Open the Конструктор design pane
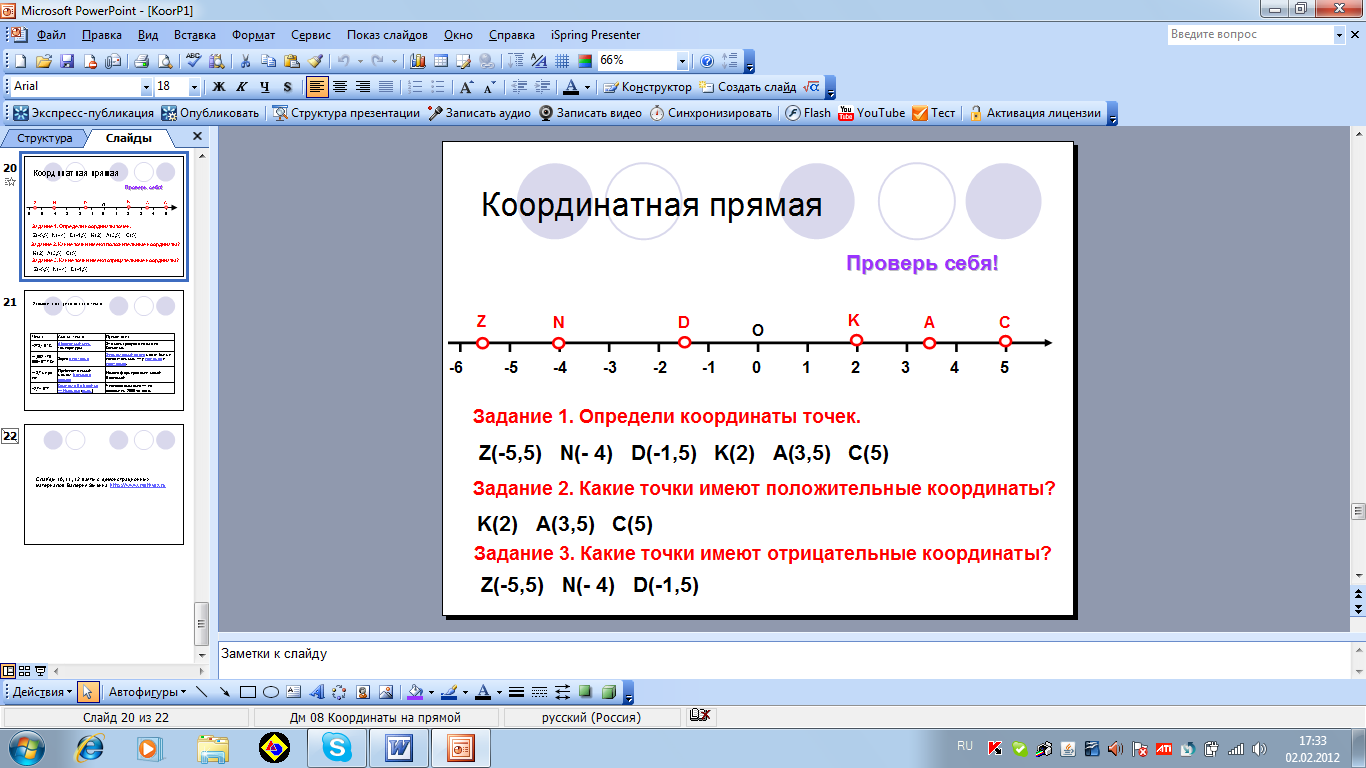1366x768 pixels. pos(648,87)
